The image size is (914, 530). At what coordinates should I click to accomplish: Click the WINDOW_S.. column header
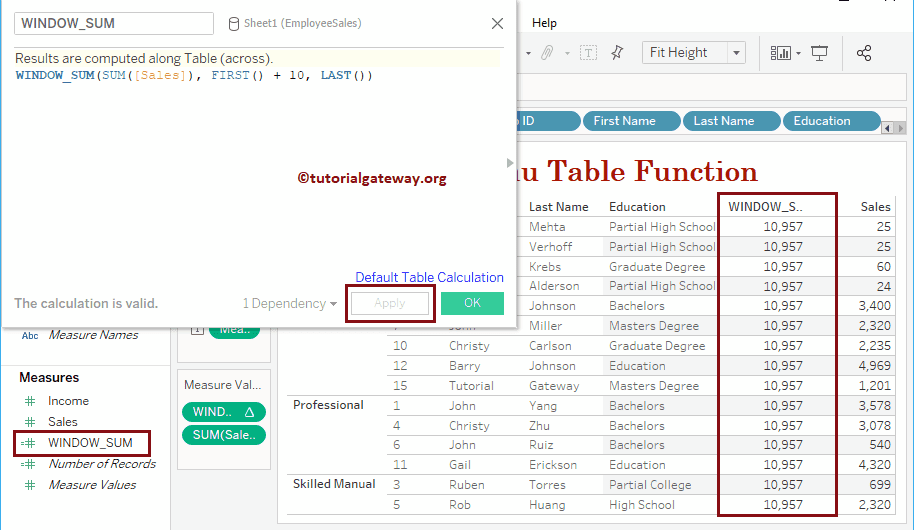click(x=765, y=206)
